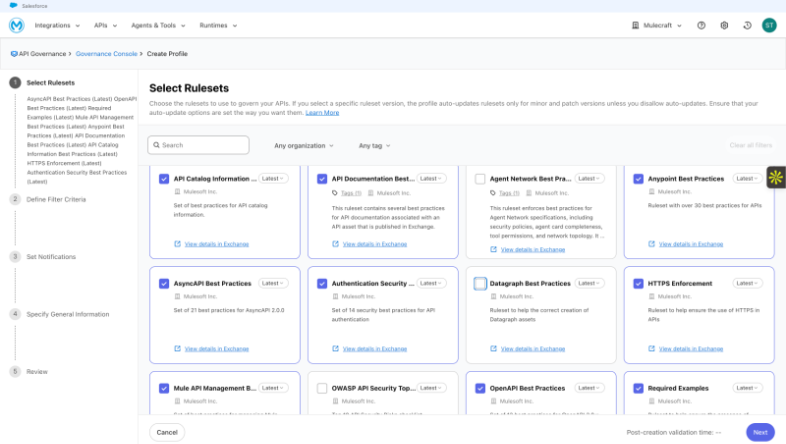Click the Salesforce cloud logo

coord(13,5)
